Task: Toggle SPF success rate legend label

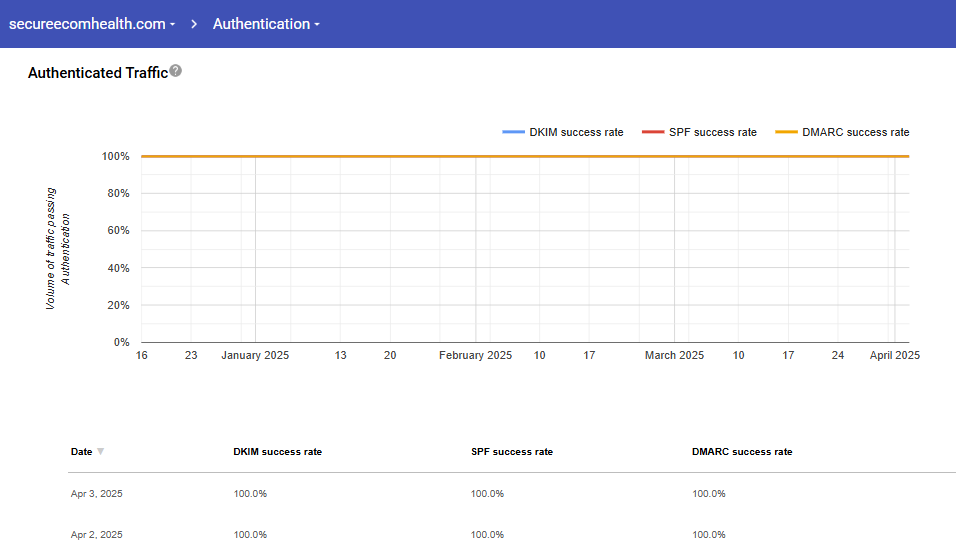Action: [x=713, y=132]
